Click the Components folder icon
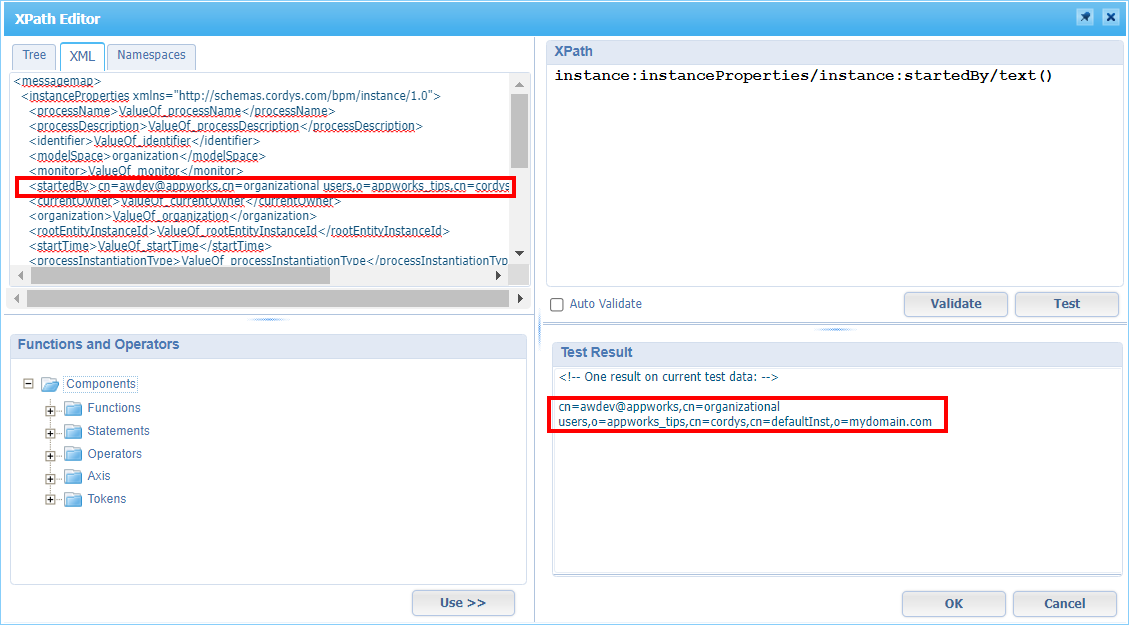1129x625 pixels. (50, 385)
